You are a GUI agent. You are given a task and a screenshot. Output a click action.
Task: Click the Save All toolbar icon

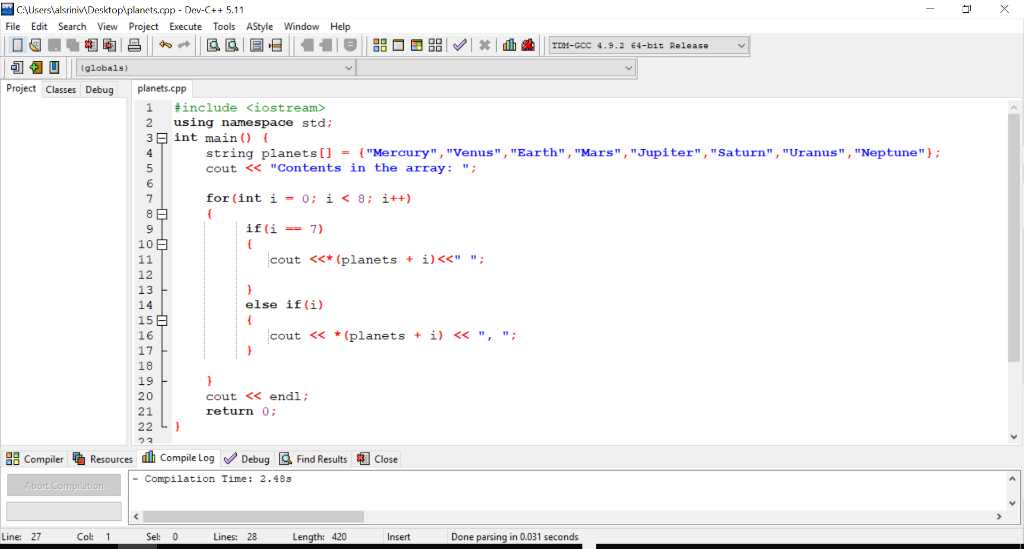tap(72, 45)
